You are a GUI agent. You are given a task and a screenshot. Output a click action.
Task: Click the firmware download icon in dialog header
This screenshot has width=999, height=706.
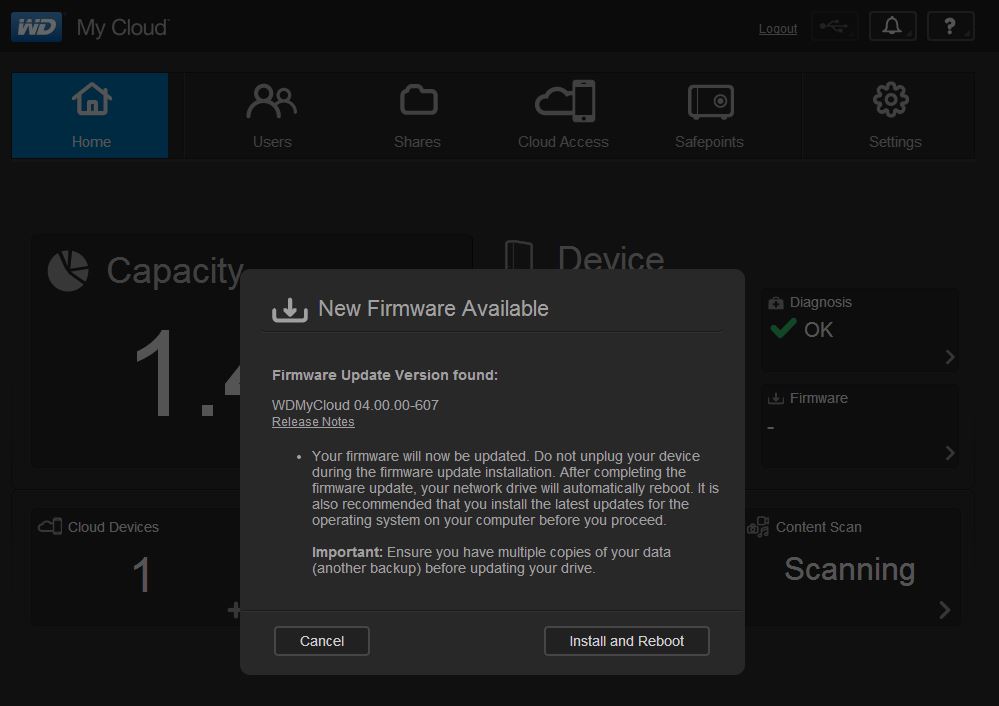290,310
